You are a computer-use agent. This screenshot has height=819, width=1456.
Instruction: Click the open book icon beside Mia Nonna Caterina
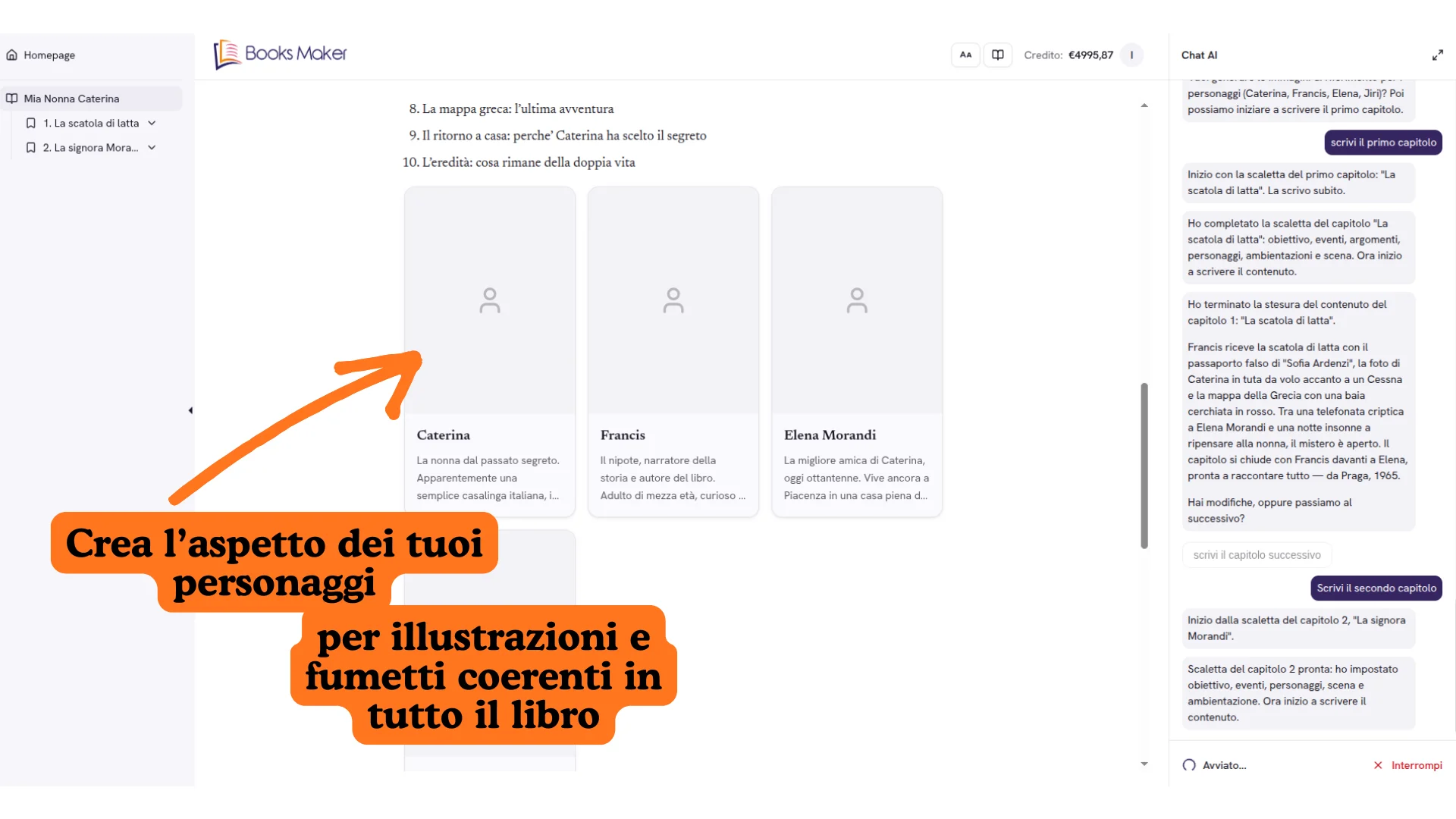click(12, 99)
